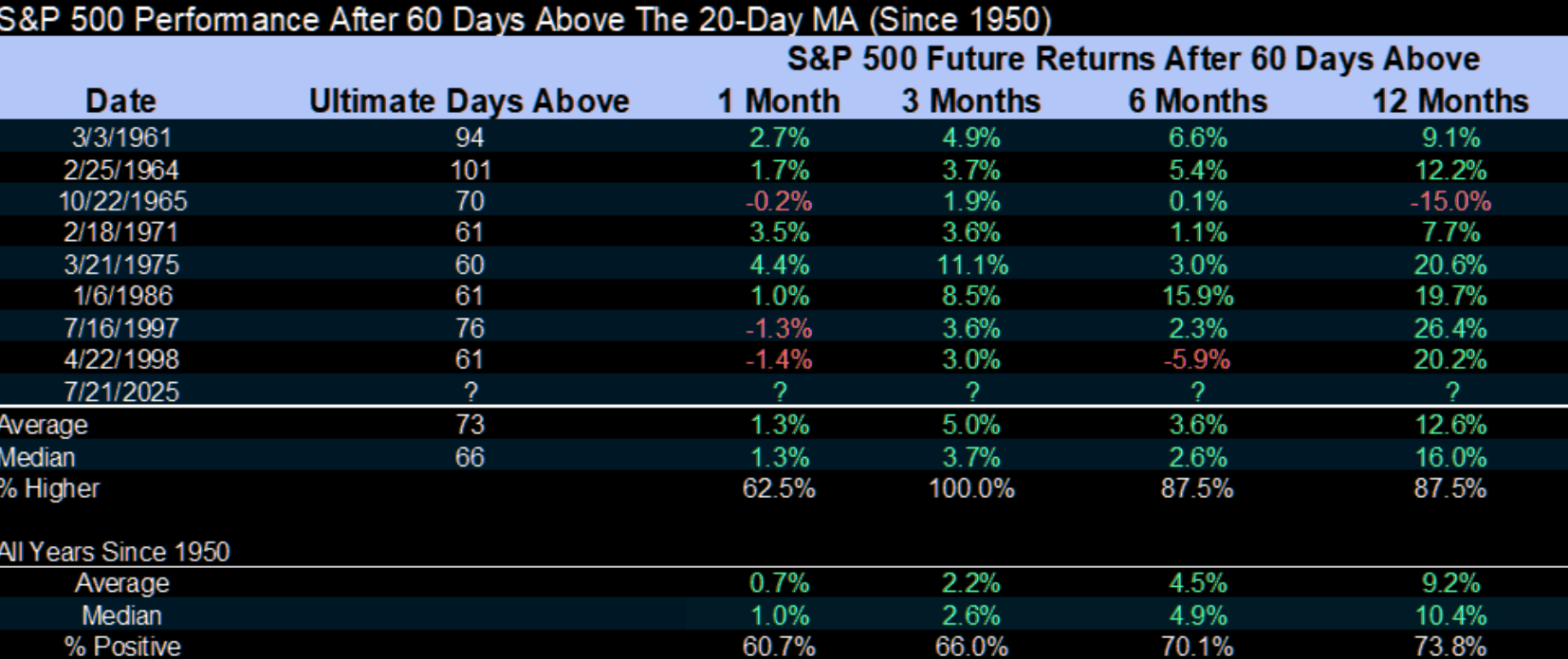Select the Date column header
Screen dimensions: 1568x659
click(x=120, y=101)
